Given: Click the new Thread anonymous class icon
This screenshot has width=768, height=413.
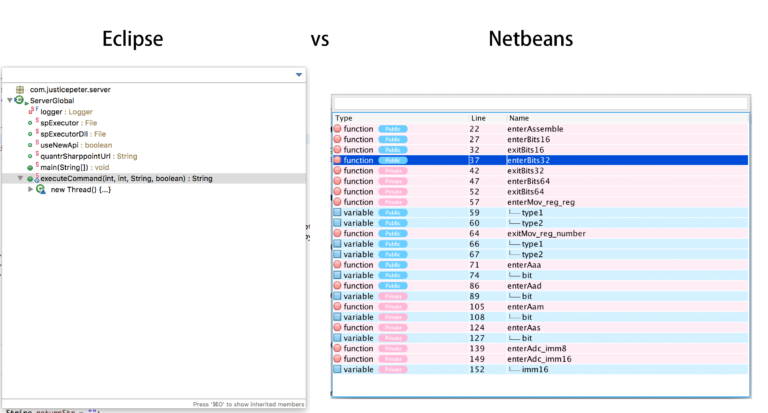Looking at the screenshot, I should pyautogui.click(x=41, y=190).
